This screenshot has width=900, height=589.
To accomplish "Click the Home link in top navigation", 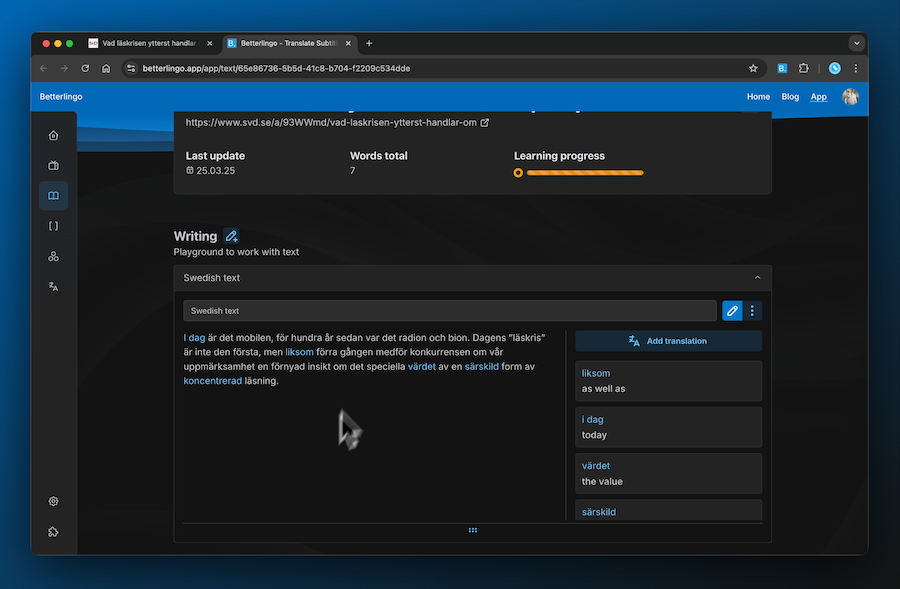I will [x=758, y=96].
